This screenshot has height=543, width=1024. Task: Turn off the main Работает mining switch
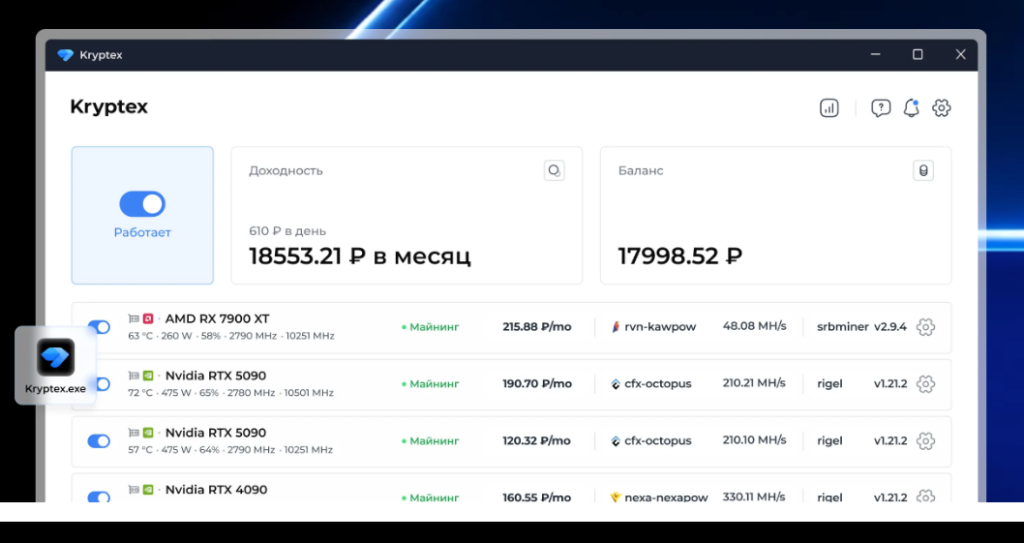pyautogui.click(x=142, y=204)
